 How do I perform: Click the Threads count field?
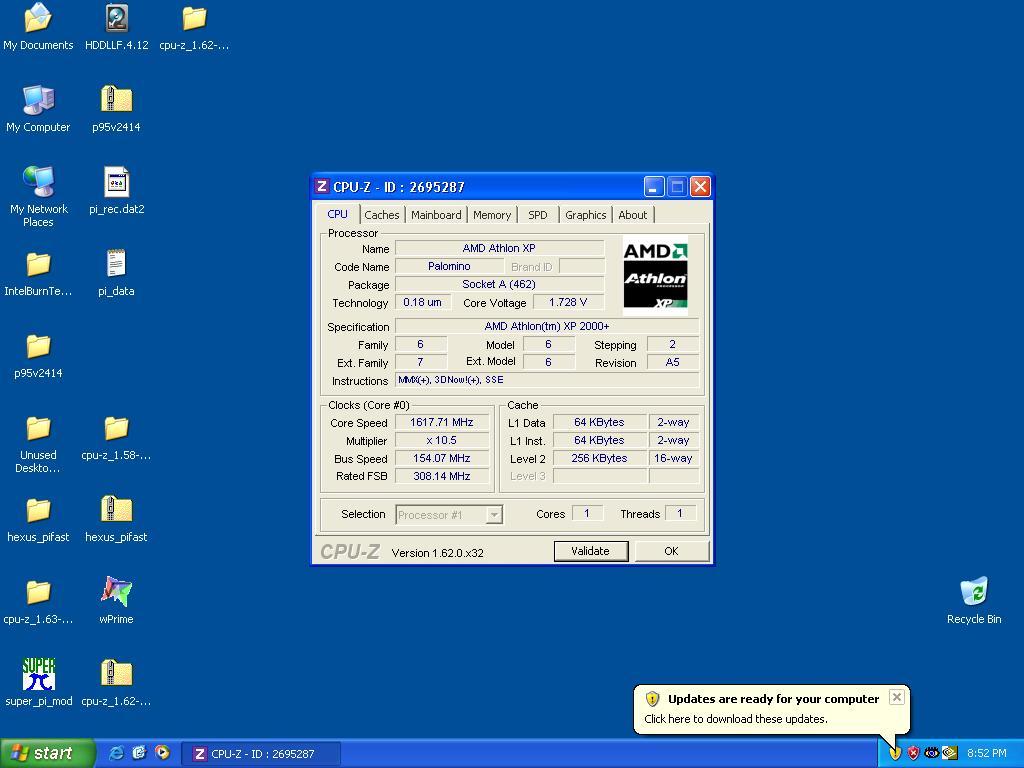pyautogui.click(x=680, y=513)
